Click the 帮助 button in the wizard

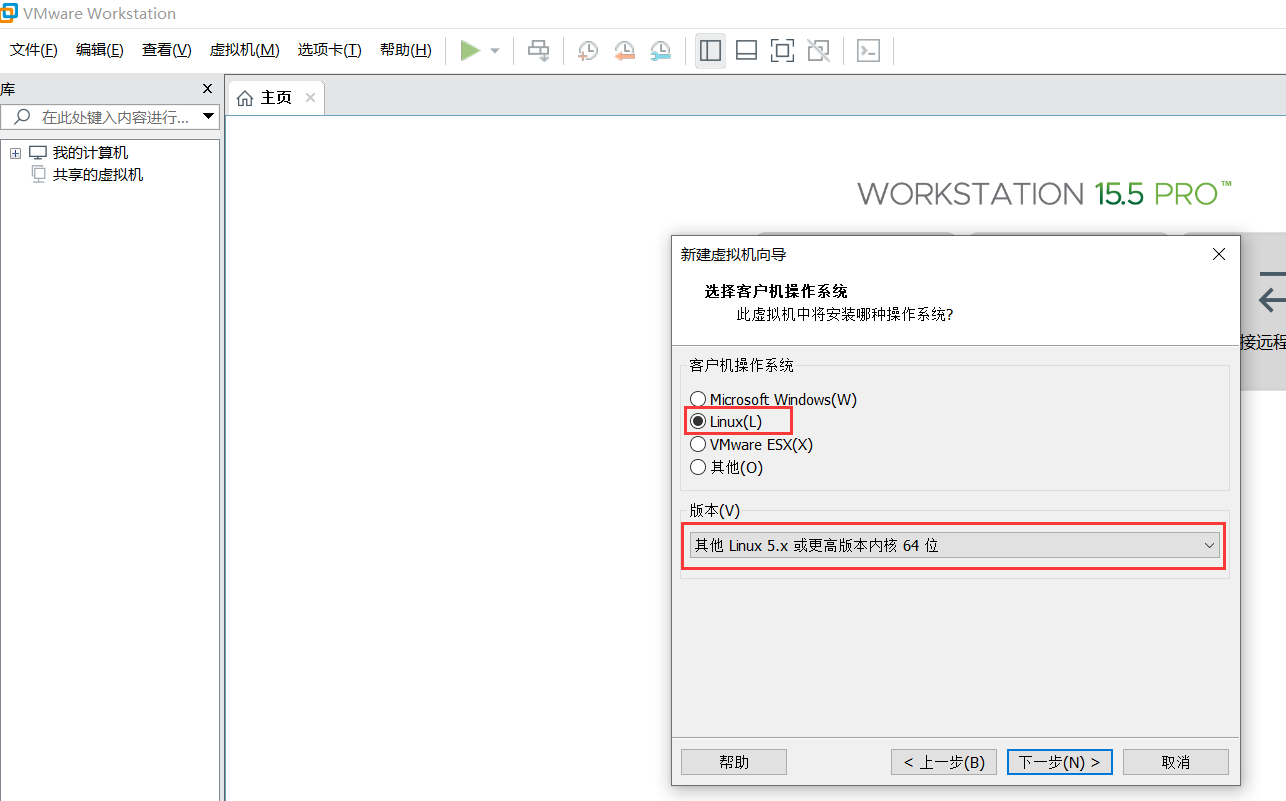tap(734, 762)
